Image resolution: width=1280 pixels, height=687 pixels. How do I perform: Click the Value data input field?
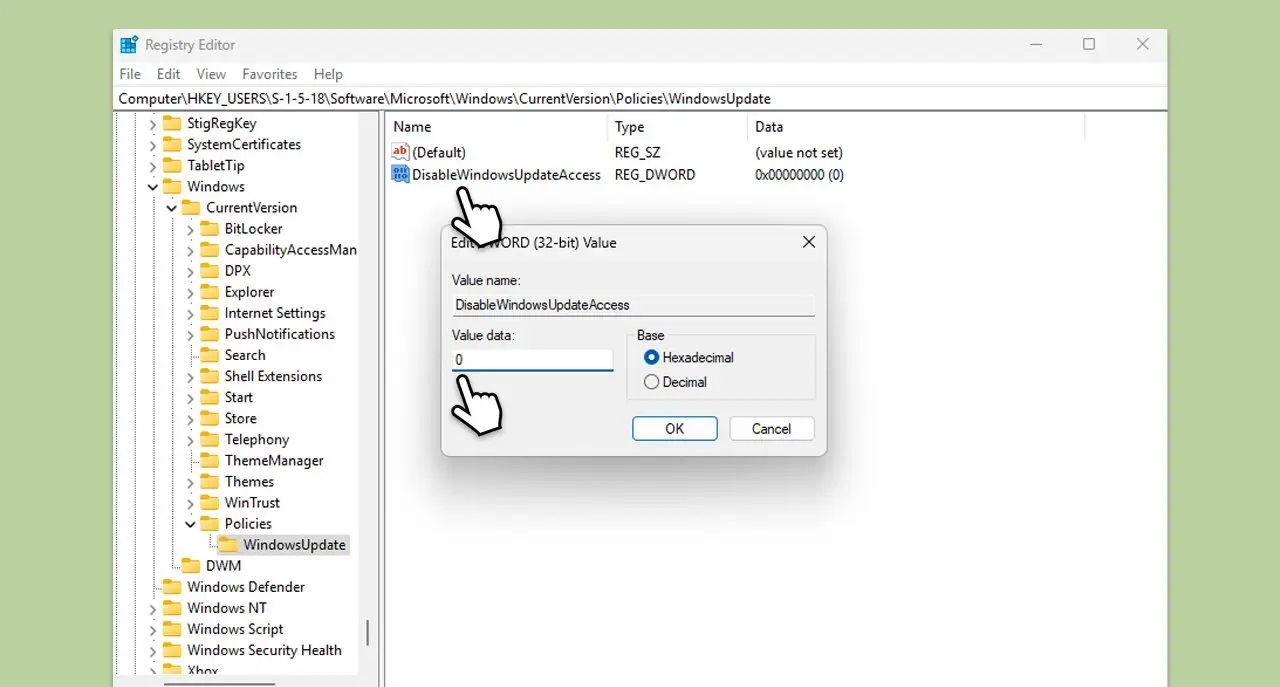(532, 359)
